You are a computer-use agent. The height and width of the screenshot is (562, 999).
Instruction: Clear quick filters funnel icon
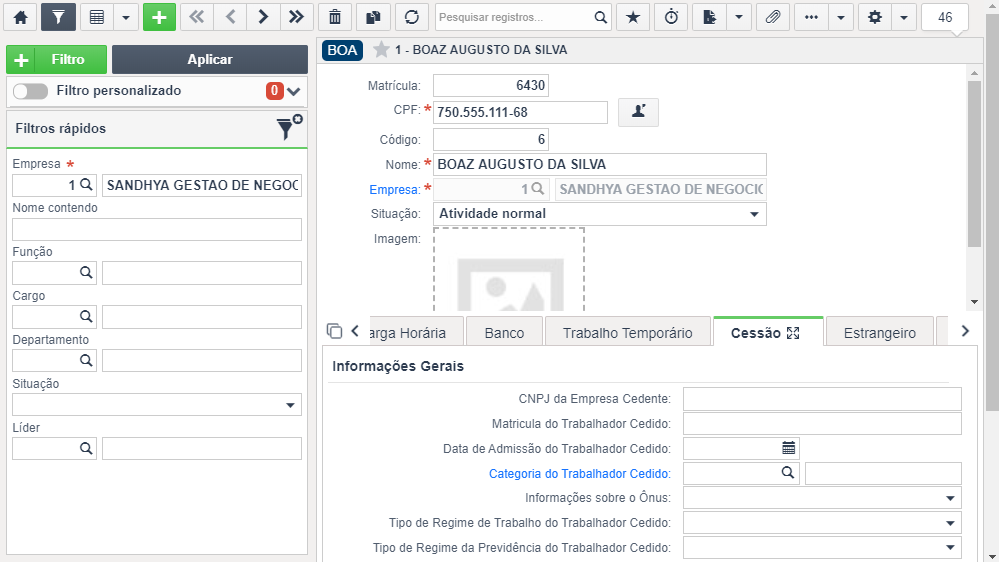289,127
